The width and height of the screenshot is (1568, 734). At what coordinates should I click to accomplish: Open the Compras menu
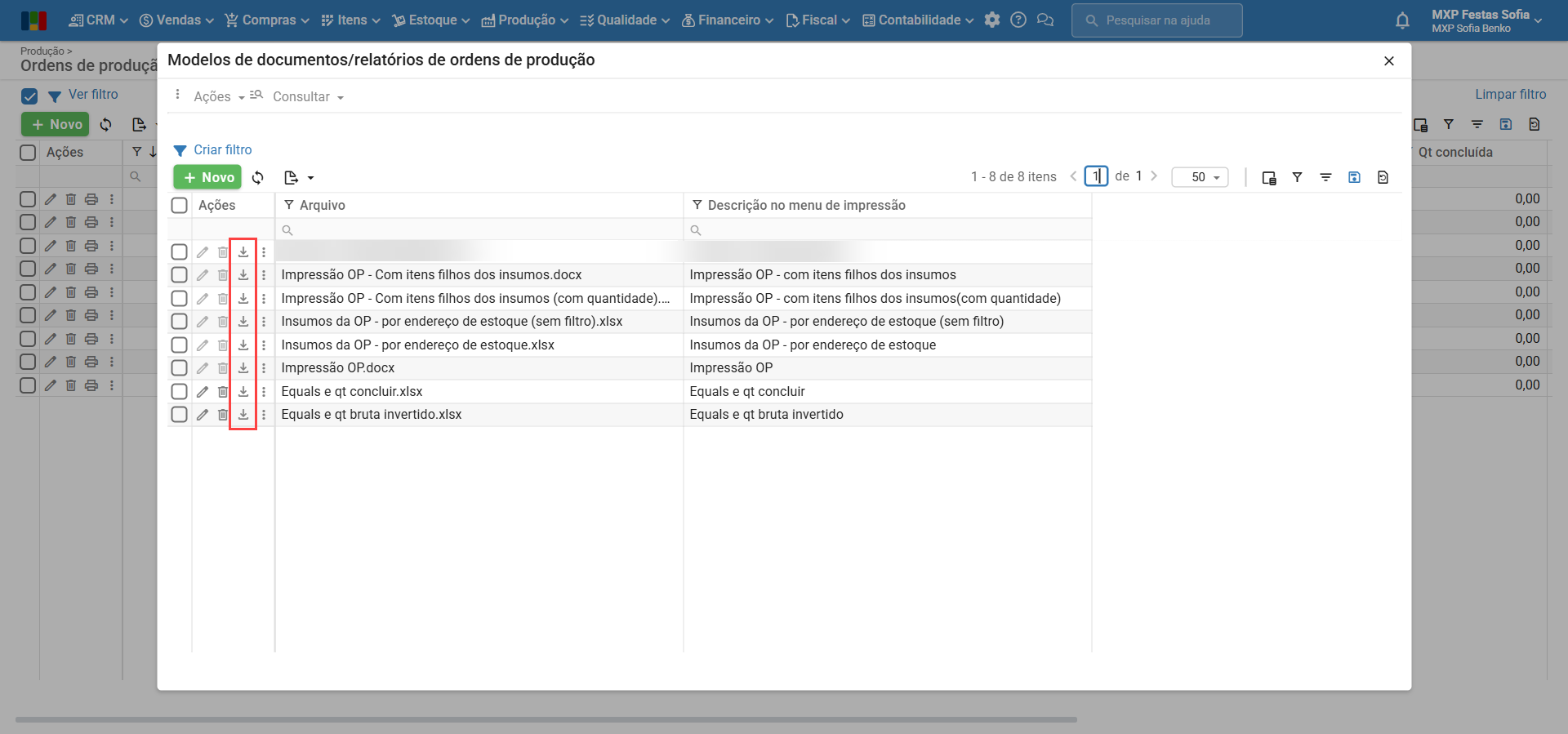pyautogui.click(x=267, y=20)
